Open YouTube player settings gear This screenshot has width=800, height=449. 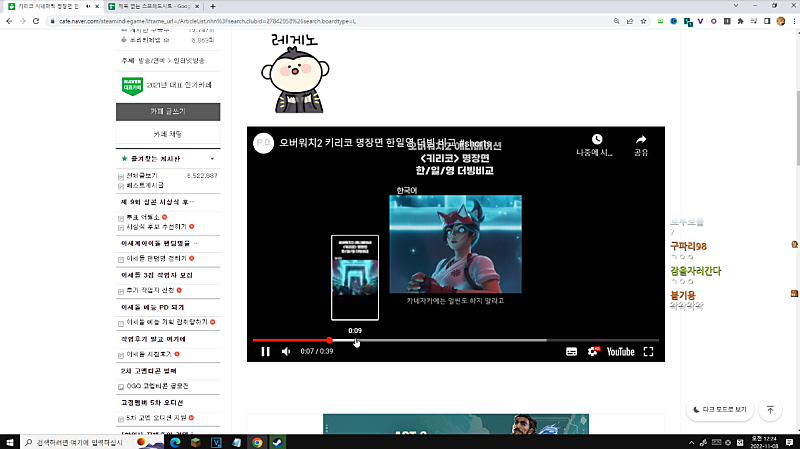593,352
